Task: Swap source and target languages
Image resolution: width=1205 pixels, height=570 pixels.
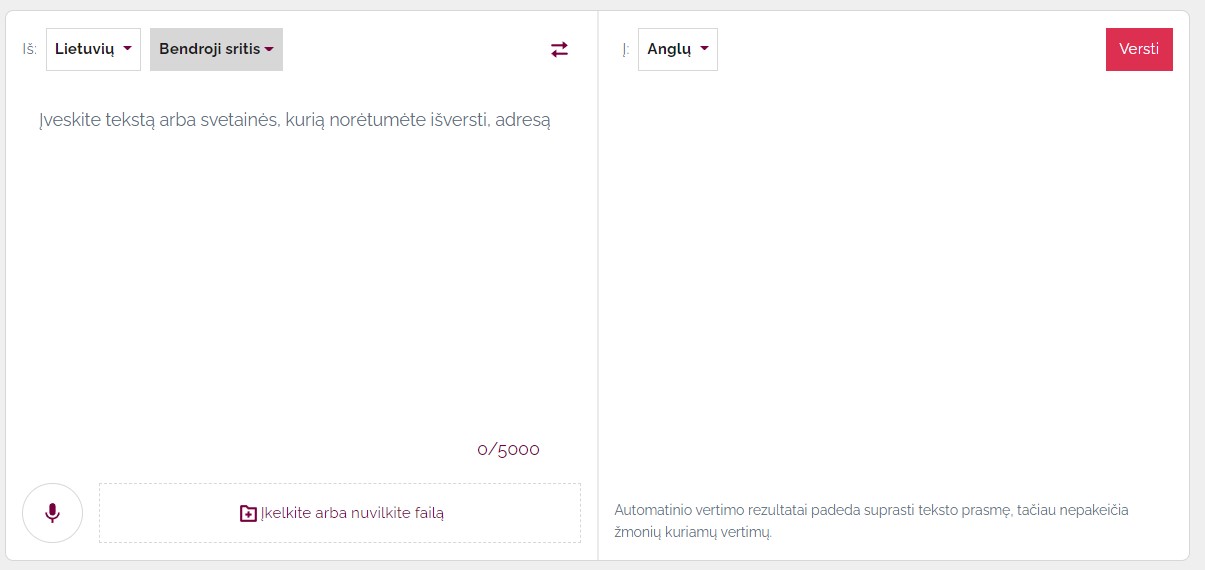Action: 559,49
